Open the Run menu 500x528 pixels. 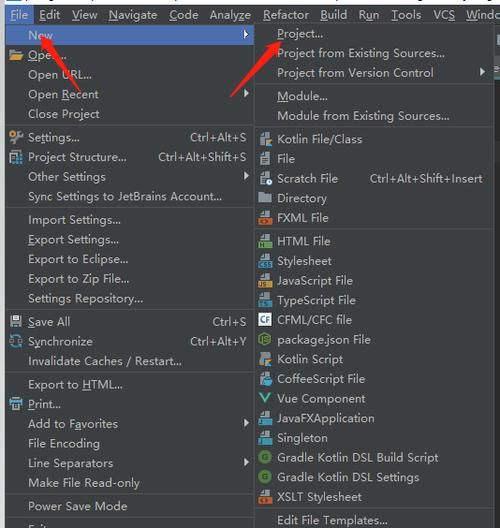369,15
